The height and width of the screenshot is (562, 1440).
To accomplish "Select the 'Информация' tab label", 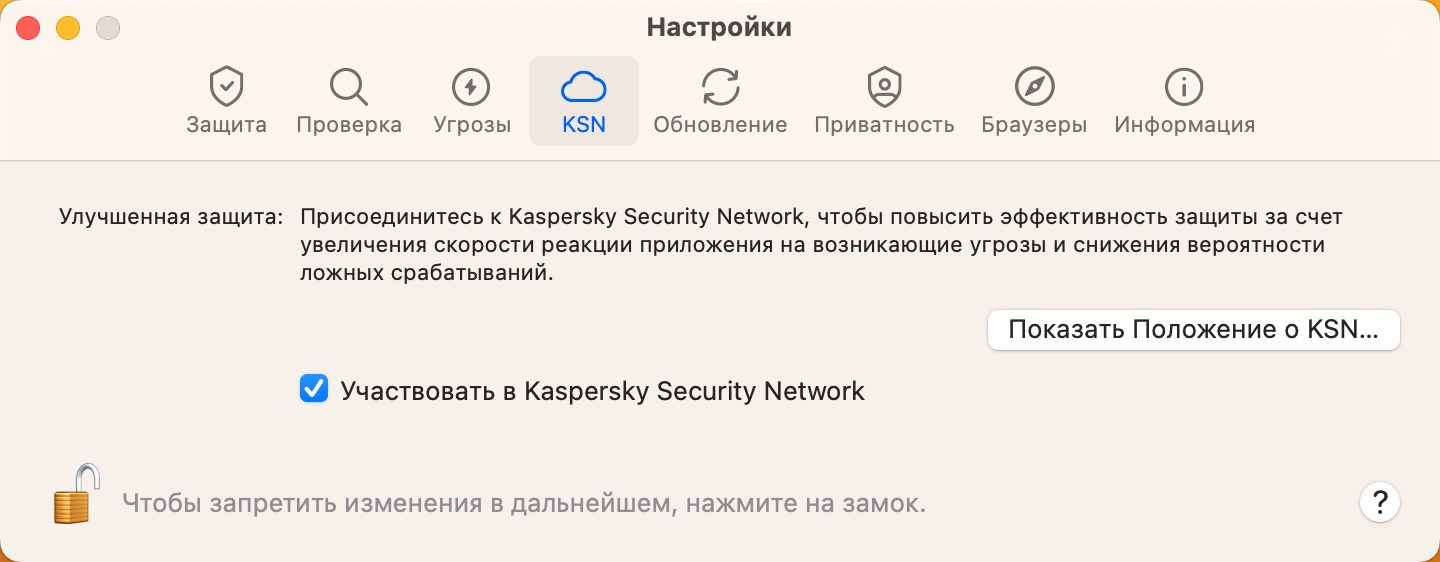I will 1184,125.
